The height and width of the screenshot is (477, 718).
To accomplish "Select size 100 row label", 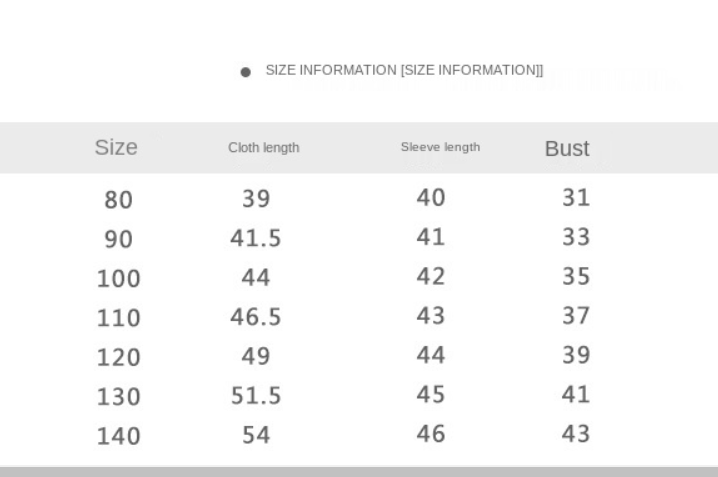I will click(119, 279).
